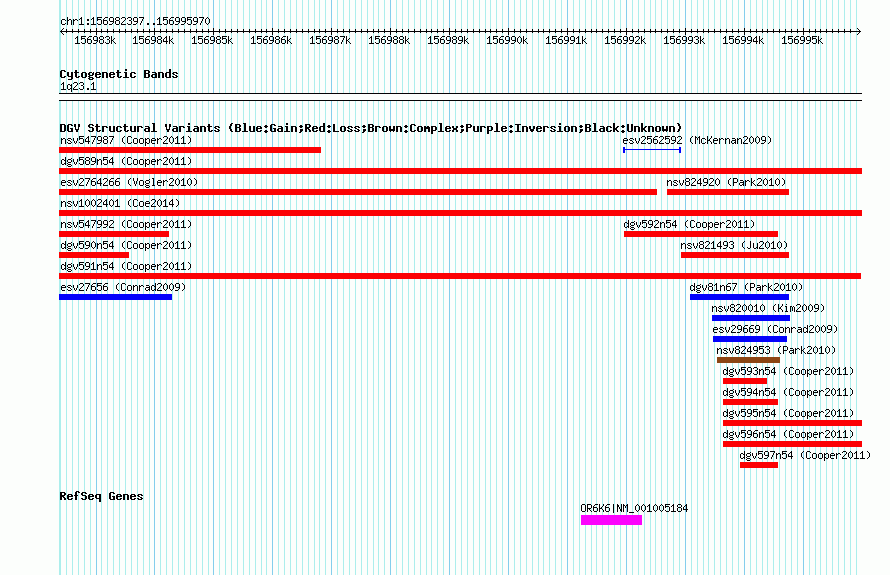Open the nsv547987 (Cooper2011) label
This screenshot has width=890, height=575.
tap(126, 140)
